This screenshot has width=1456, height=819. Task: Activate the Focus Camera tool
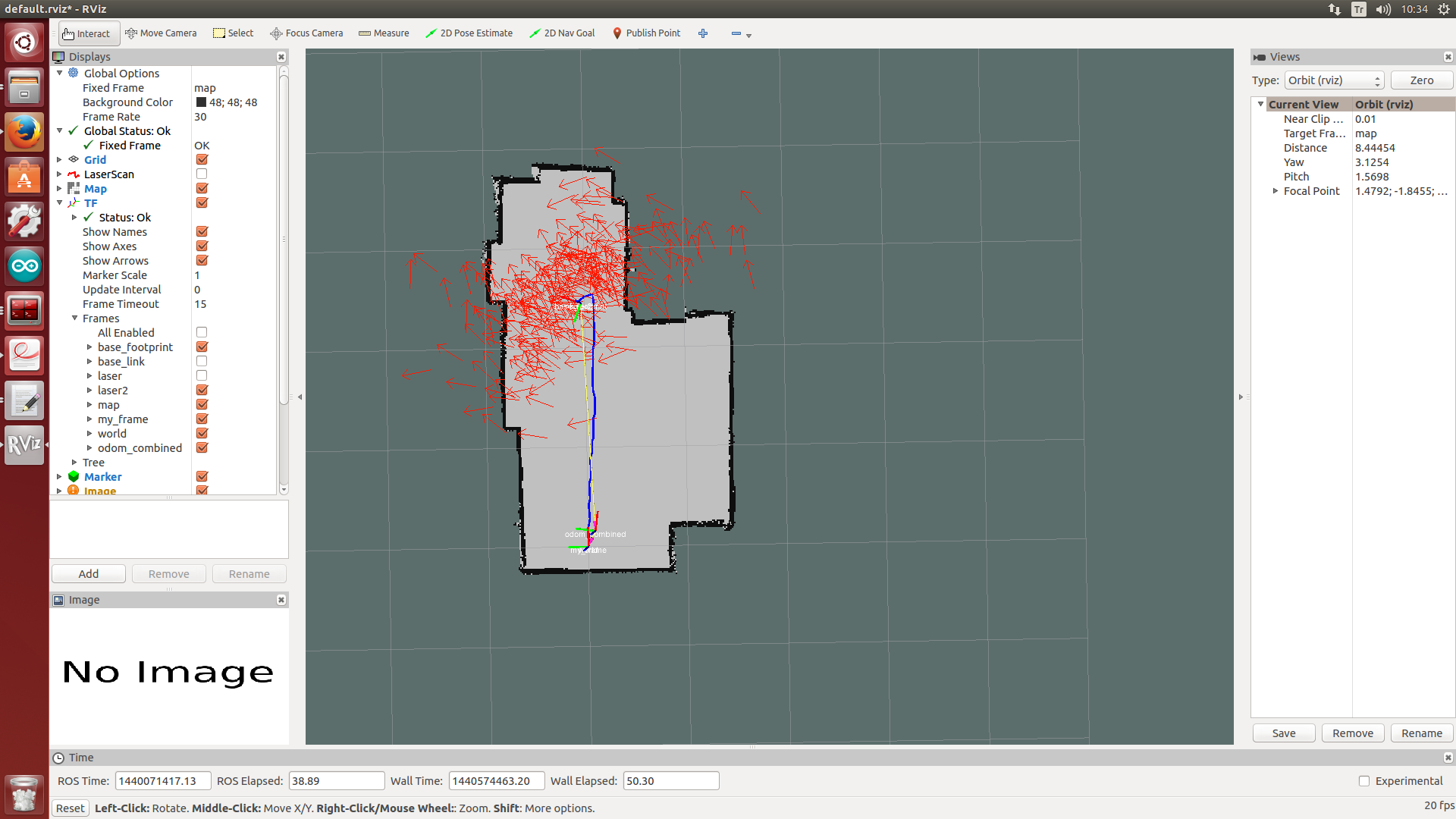coord(306,33)
